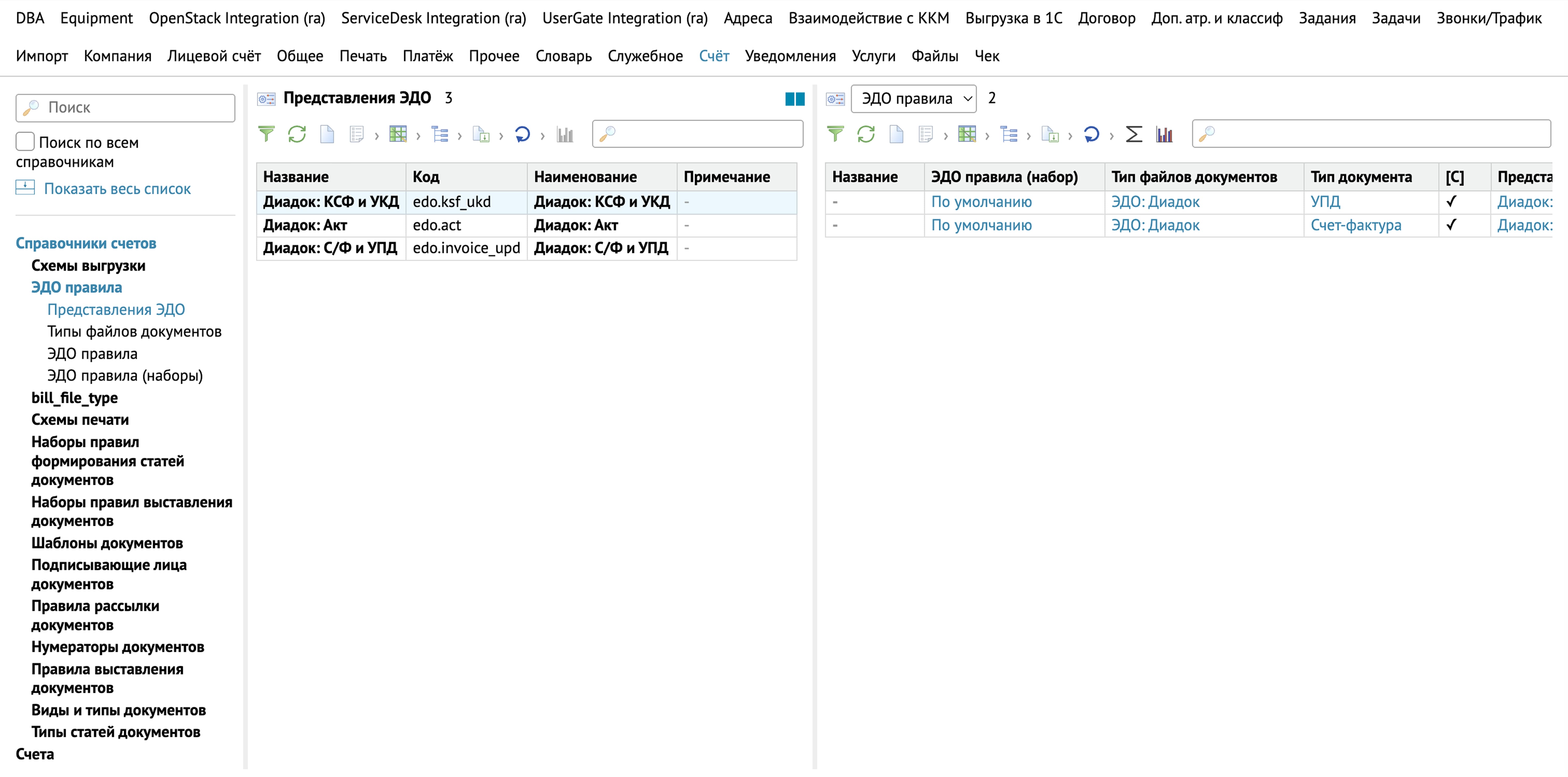
Task: Click gray bar chart icon in Представления ЭДО toolbar
Action: [565, 134]
